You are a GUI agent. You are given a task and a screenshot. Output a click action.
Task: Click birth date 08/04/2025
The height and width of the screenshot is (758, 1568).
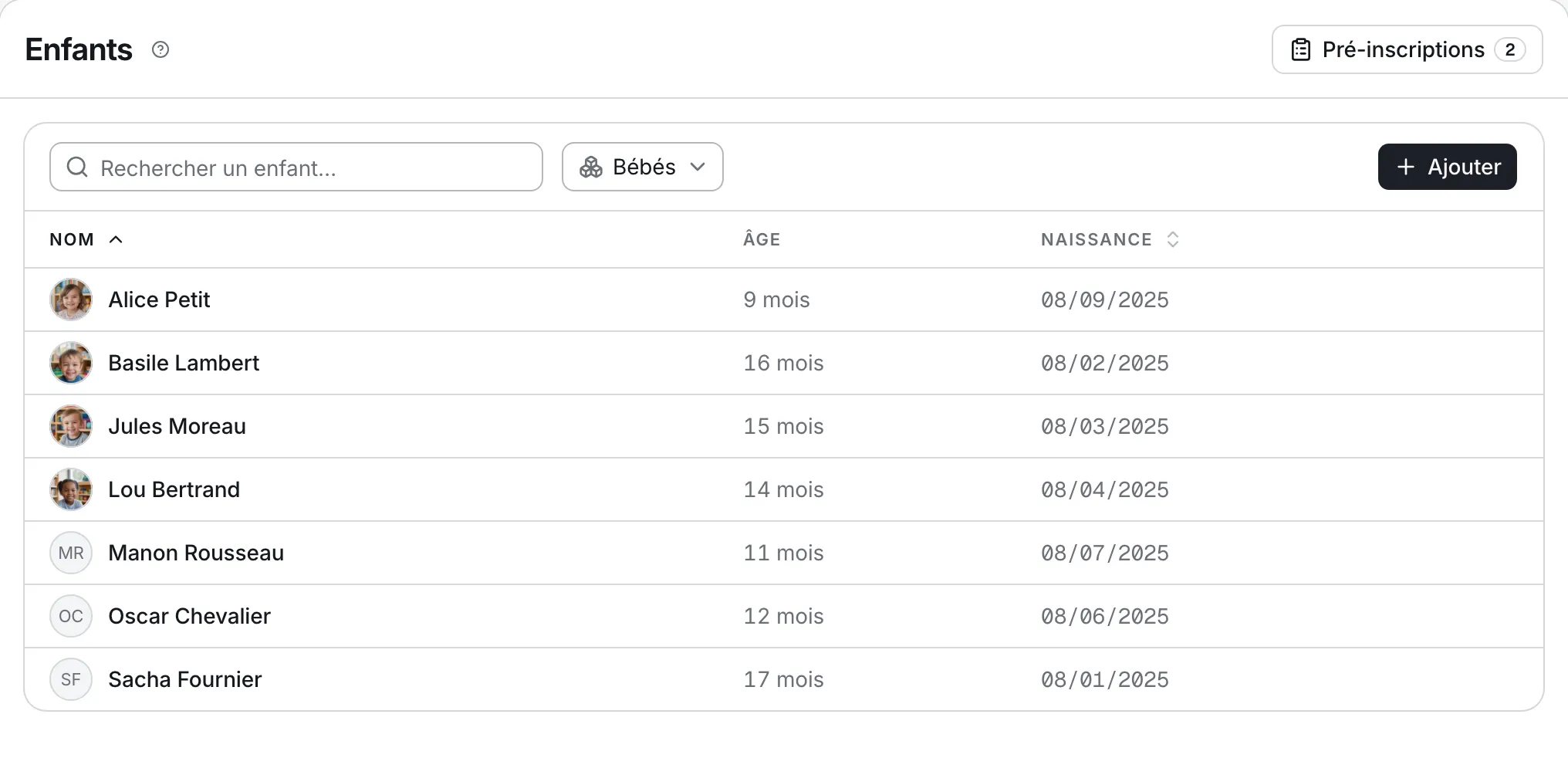coord(1105,489)
